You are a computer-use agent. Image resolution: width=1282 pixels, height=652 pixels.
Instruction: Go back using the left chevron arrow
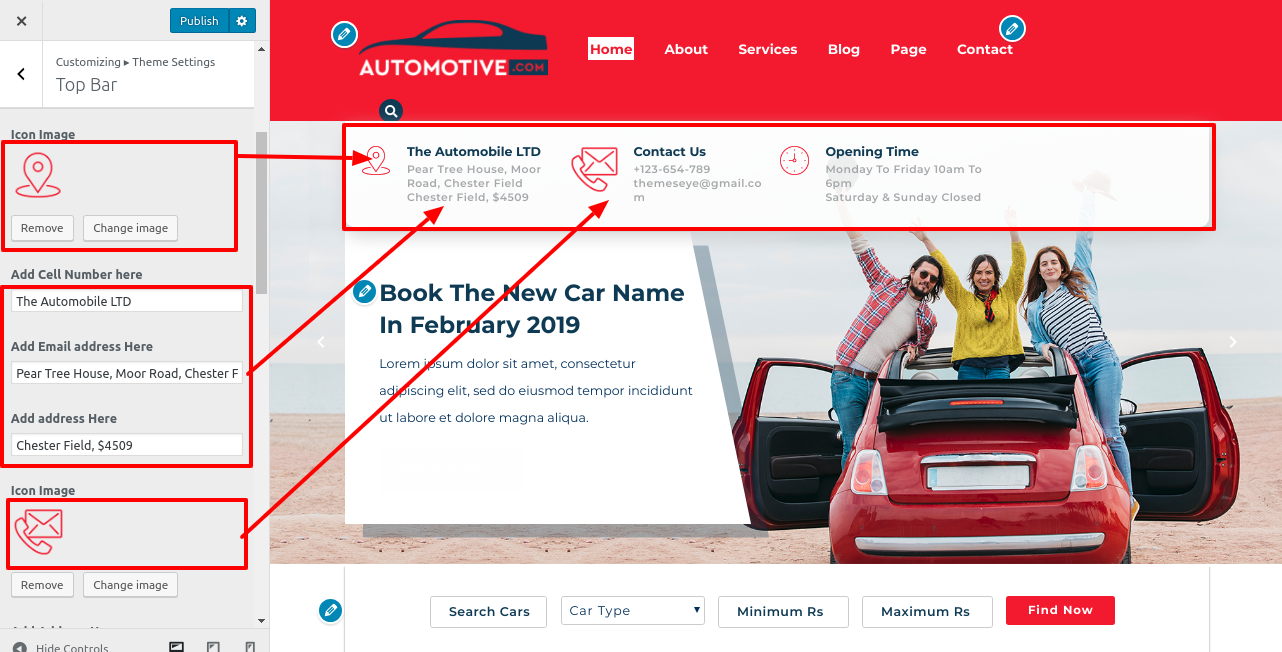coord(21,74)
